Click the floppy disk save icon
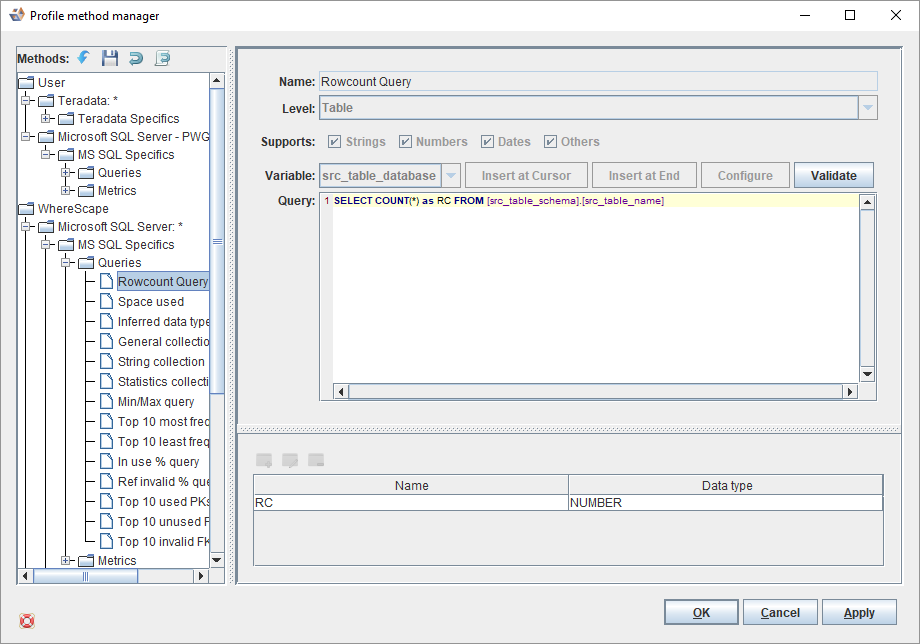Screen dimensions: 920x644 click(110, 58)
